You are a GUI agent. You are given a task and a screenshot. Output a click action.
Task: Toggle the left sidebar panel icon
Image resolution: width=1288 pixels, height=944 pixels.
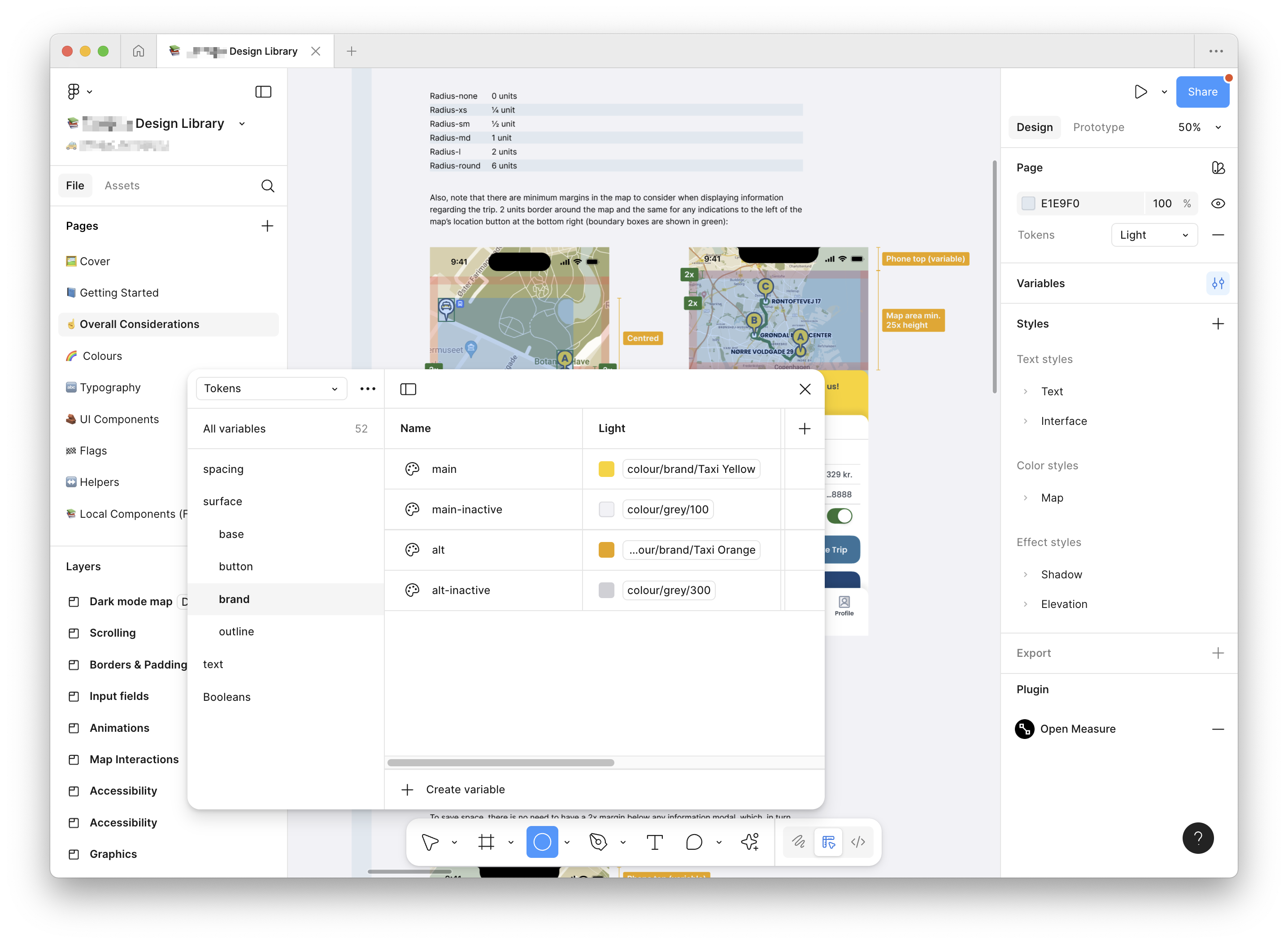(x=263, y=92)
